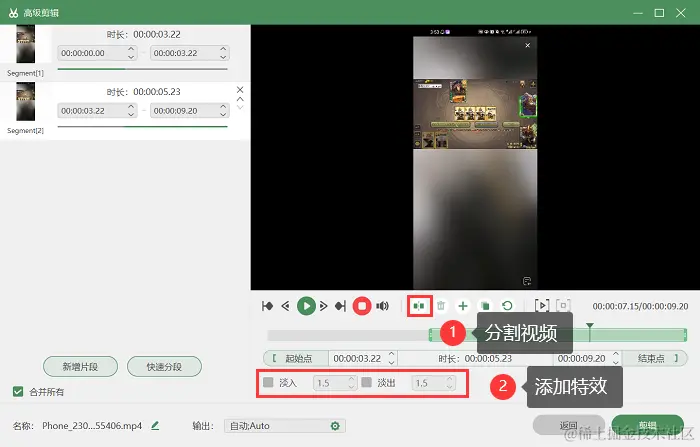Viewport: 700px width, 447px height.
Task: Decrease Segment[2] end time with down arrow
Action: point(223,115)
